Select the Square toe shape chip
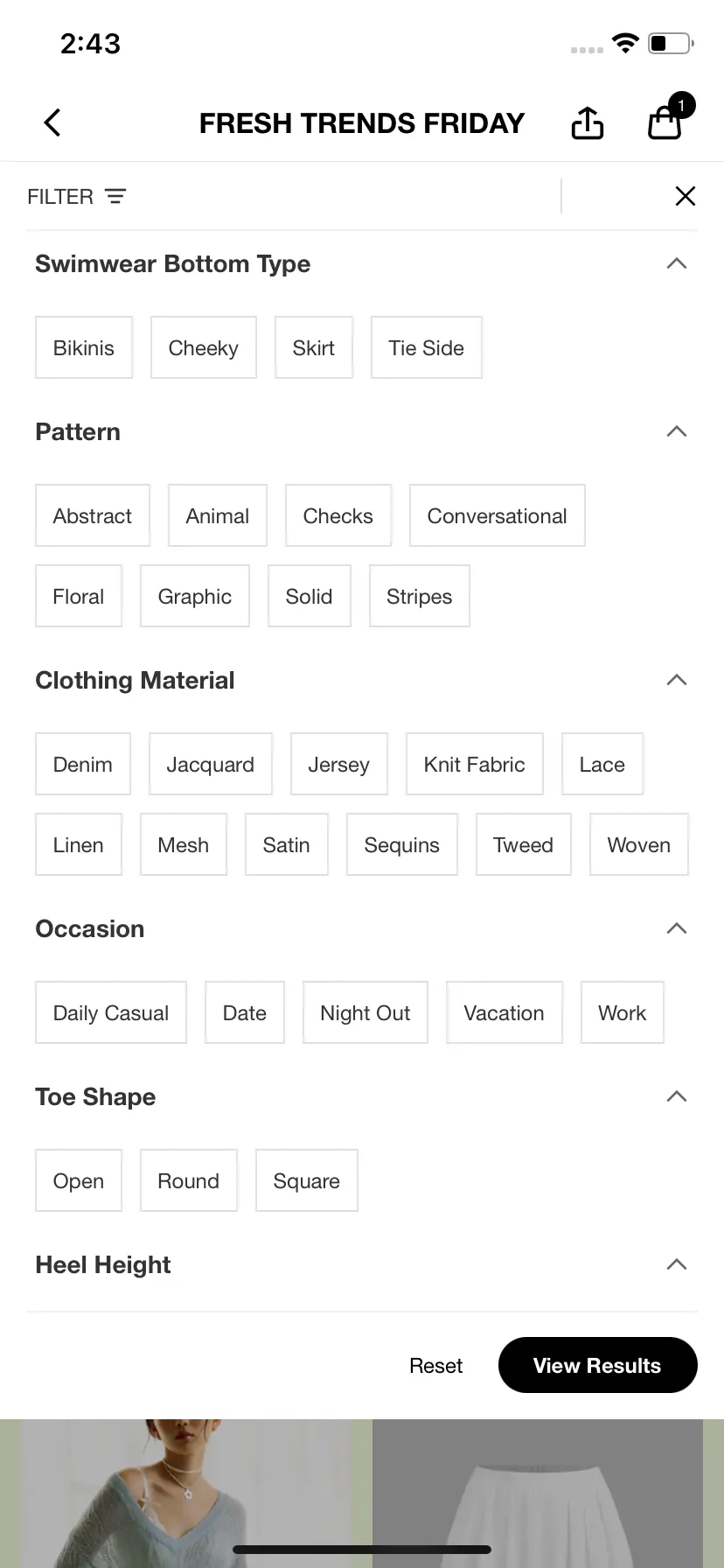This screenshot has height=1568, width=724. [307, 1180]
